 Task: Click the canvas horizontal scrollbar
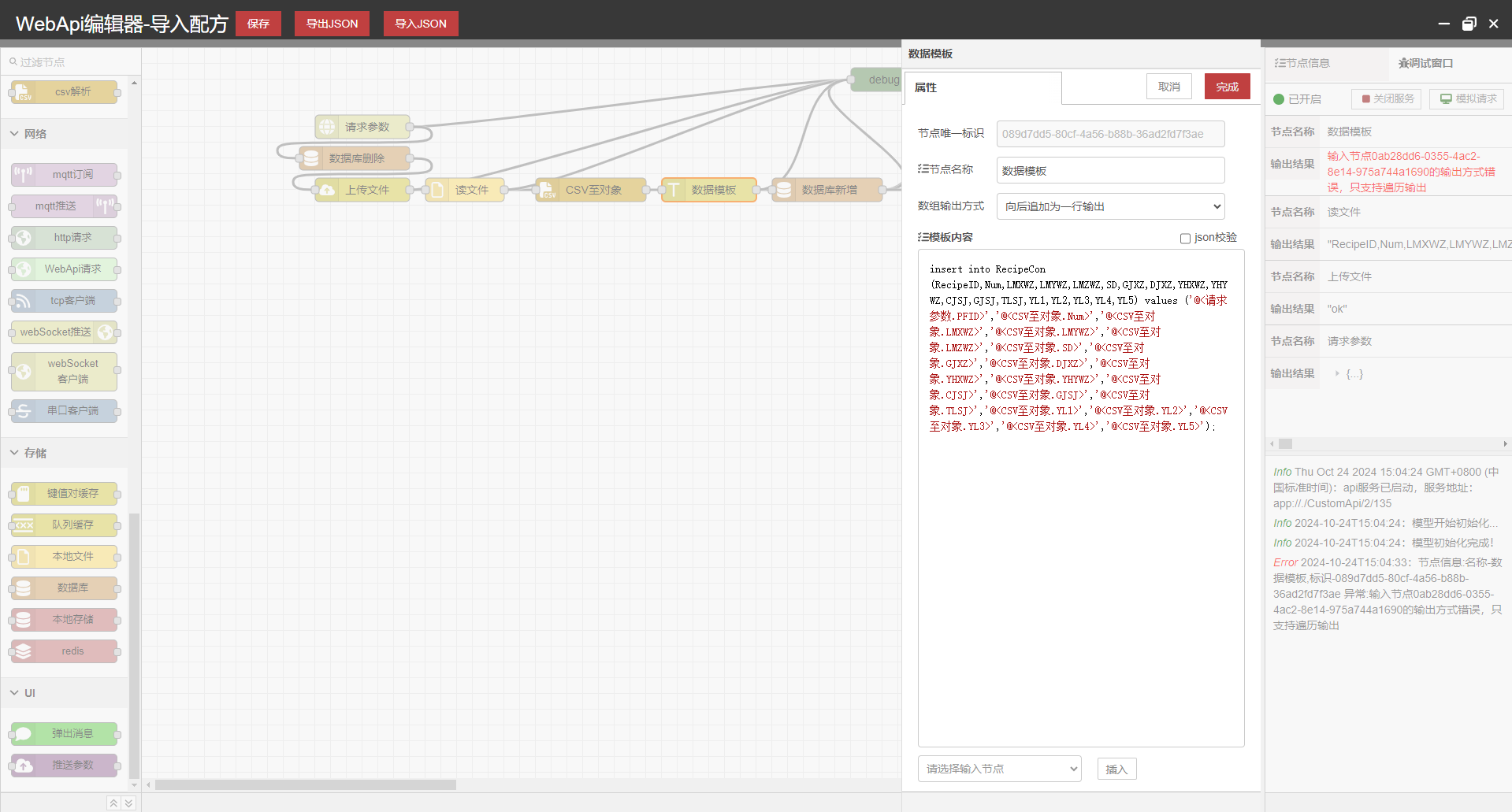[x=306, y=785]
